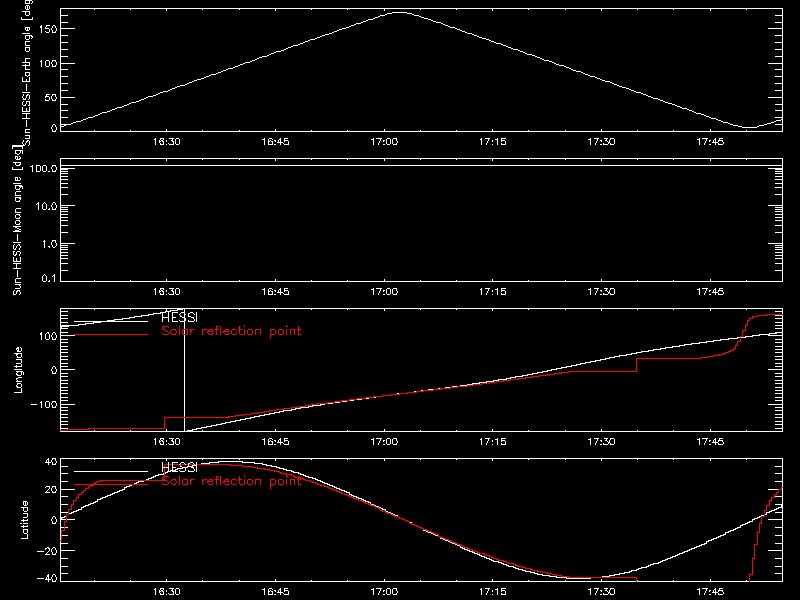
Task: Click 'Solar reflection point' legend text in Longitude plot
Action: click(x=231, y=331)
